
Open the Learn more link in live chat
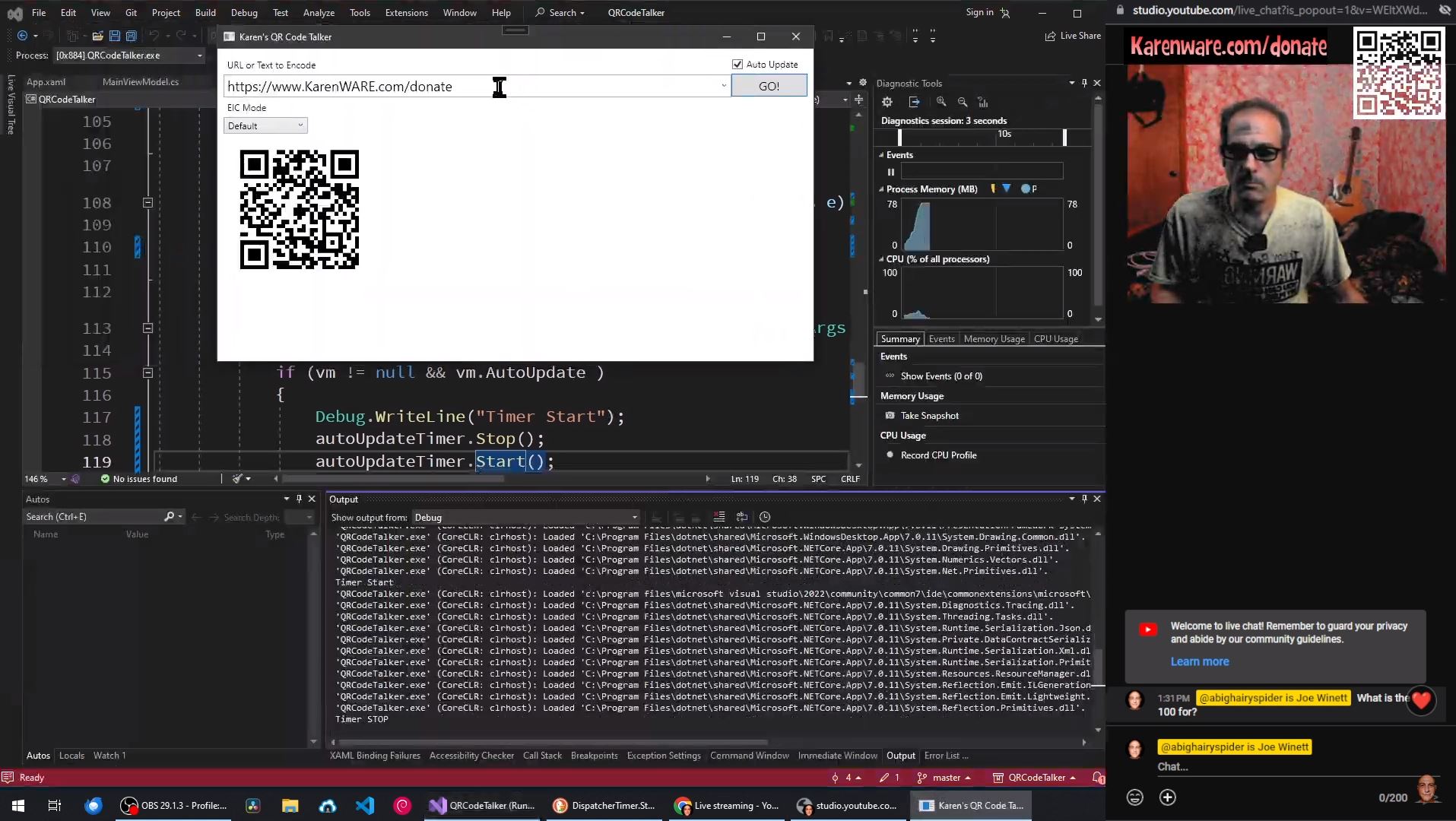click(x=1199, y=661)
